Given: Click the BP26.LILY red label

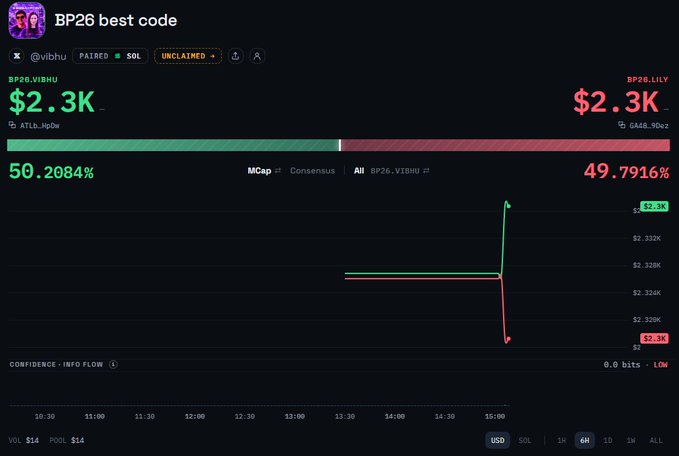Looking at the screenshot, I should [x=647, y=80].
